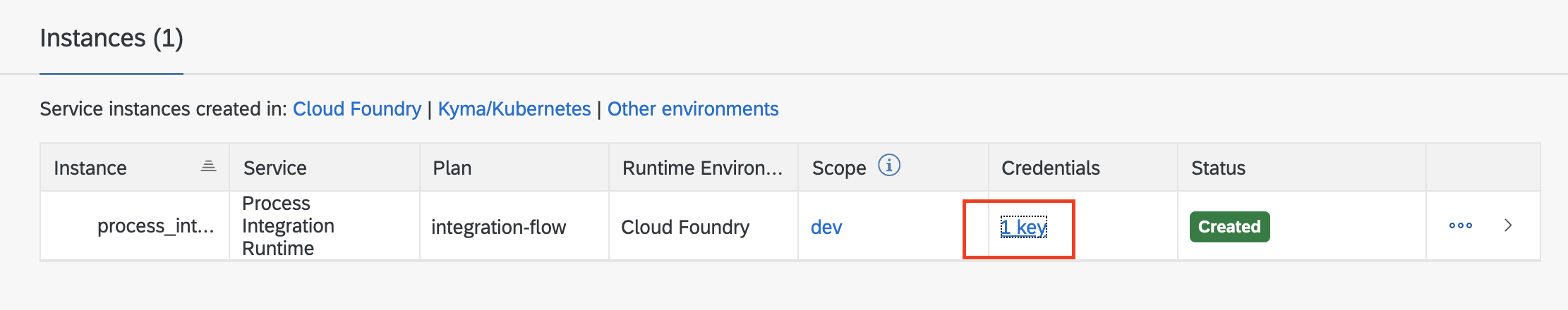The image size is (1568, 310).
Task: Click the sort icon in Instance header
Action: 208,166
